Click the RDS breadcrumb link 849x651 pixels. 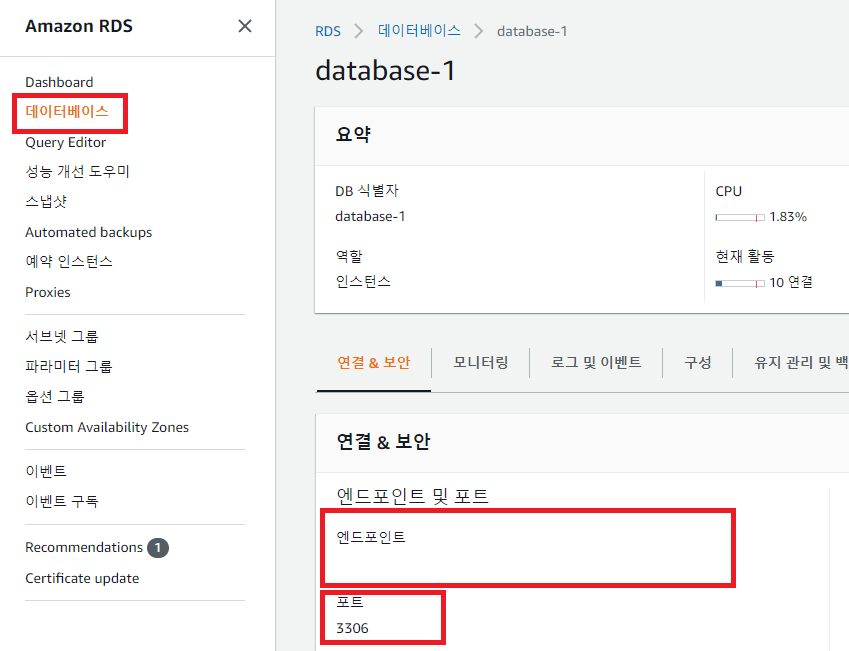pos(328,31)
